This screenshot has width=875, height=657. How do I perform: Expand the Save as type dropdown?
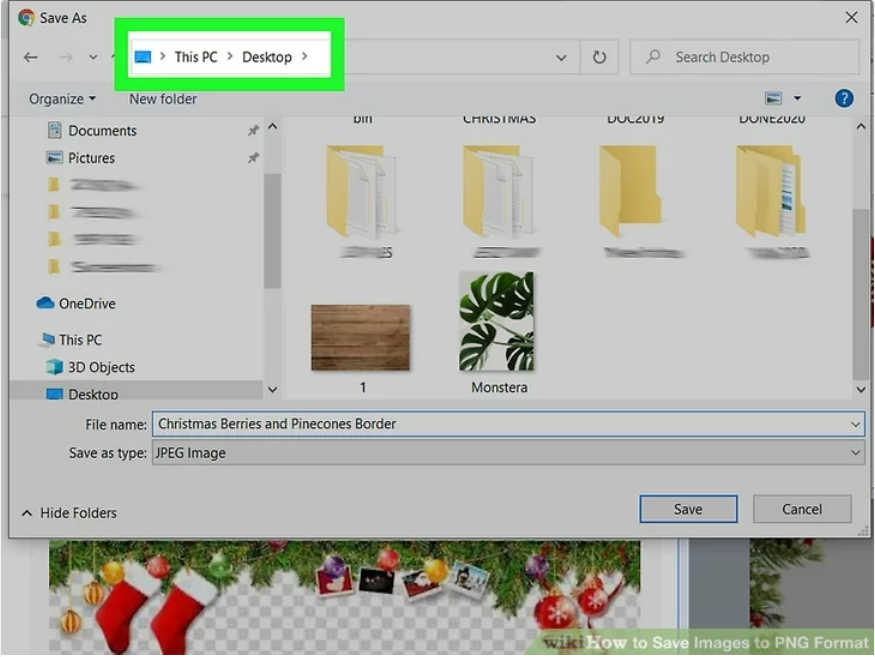tap(855, 453)
